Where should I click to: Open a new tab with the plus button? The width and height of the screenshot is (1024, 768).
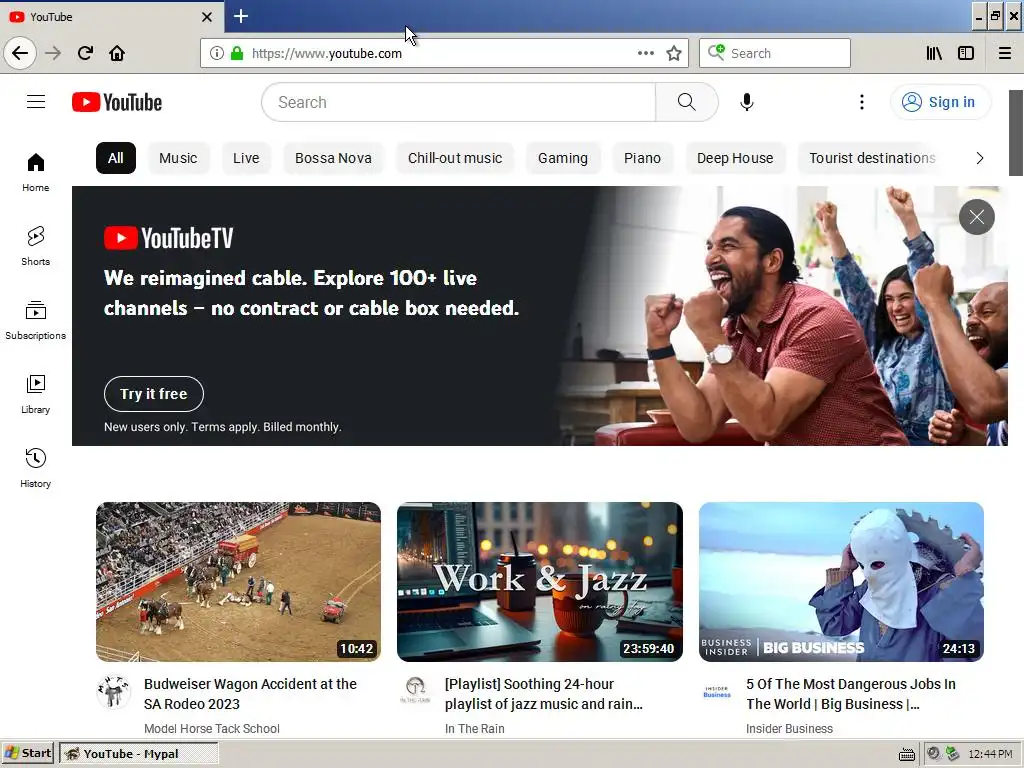click(x=240, y=16)
